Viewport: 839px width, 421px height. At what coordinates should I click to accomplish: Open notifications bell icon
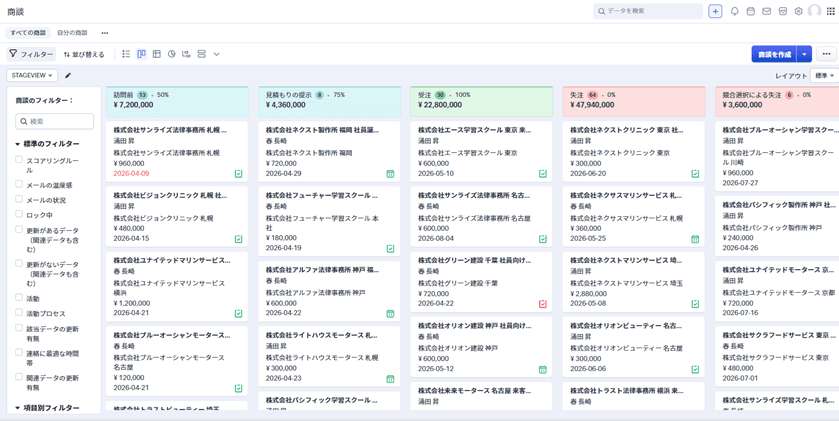point(734,12)
